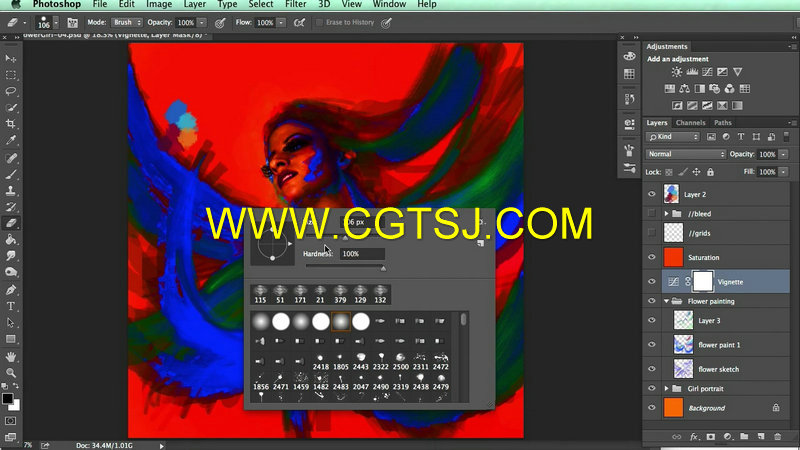Open the Photoshop application menu
This screenshot has width=800, height=450.
pyautogui.click(x=57, y=5)
